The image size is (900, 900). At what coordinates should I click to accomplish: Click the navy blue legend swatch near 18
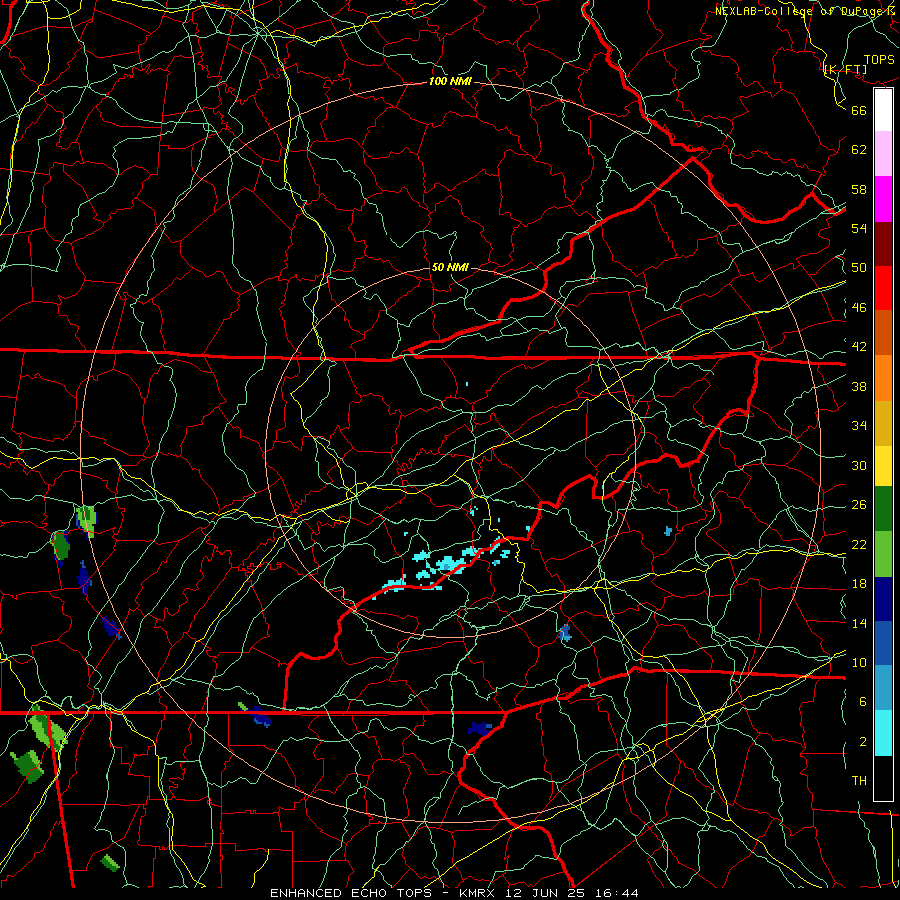pos(883,599)
